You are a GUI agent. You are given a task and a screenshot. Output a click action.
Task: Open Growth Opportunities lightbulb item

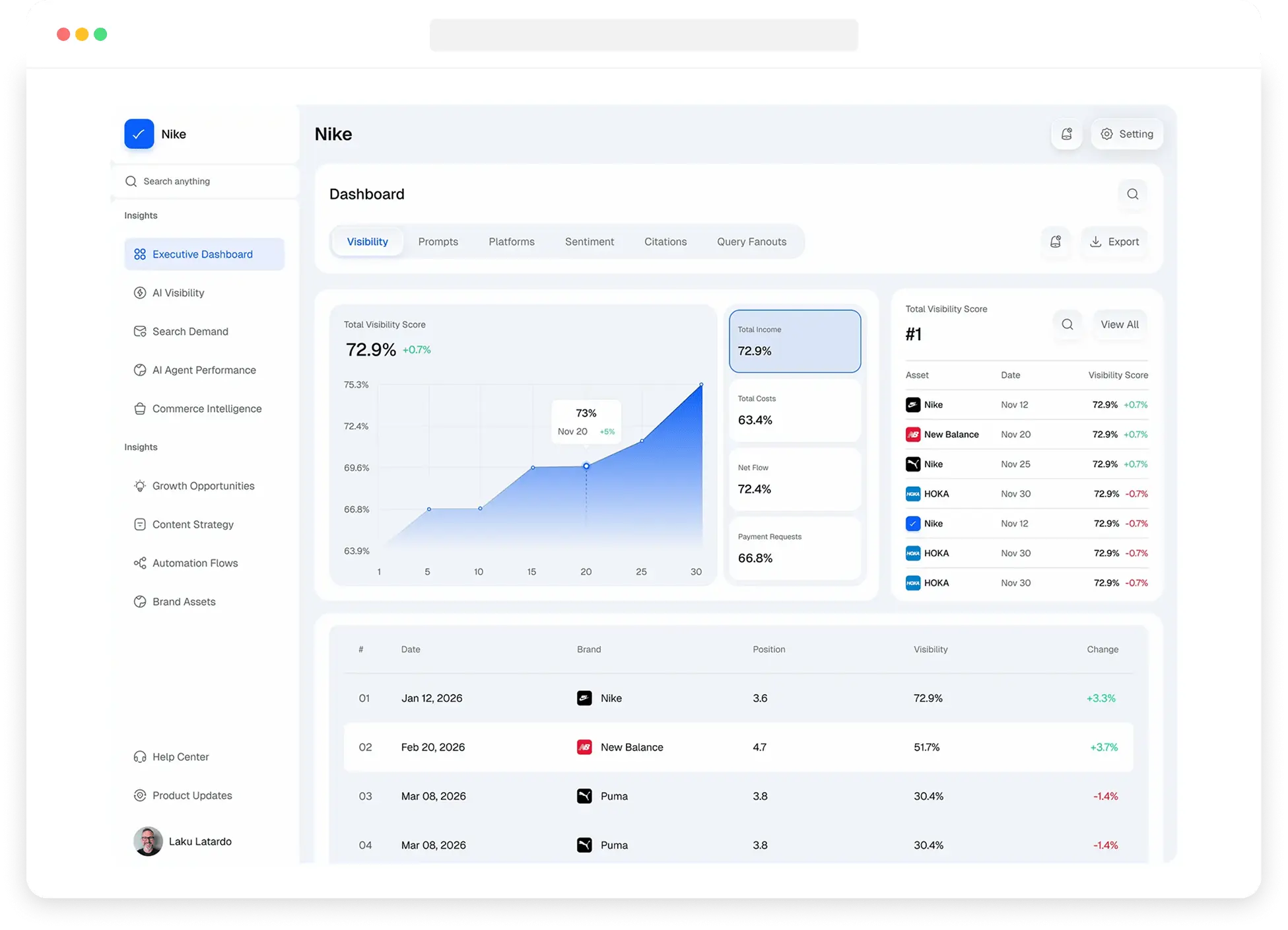pyautogui.click(x=204, y=486)
